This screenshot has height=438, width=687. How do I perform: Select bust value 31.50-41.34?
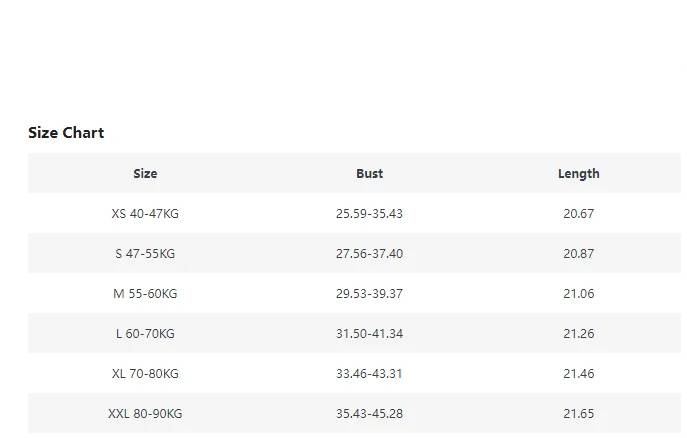tap(369, 333)
